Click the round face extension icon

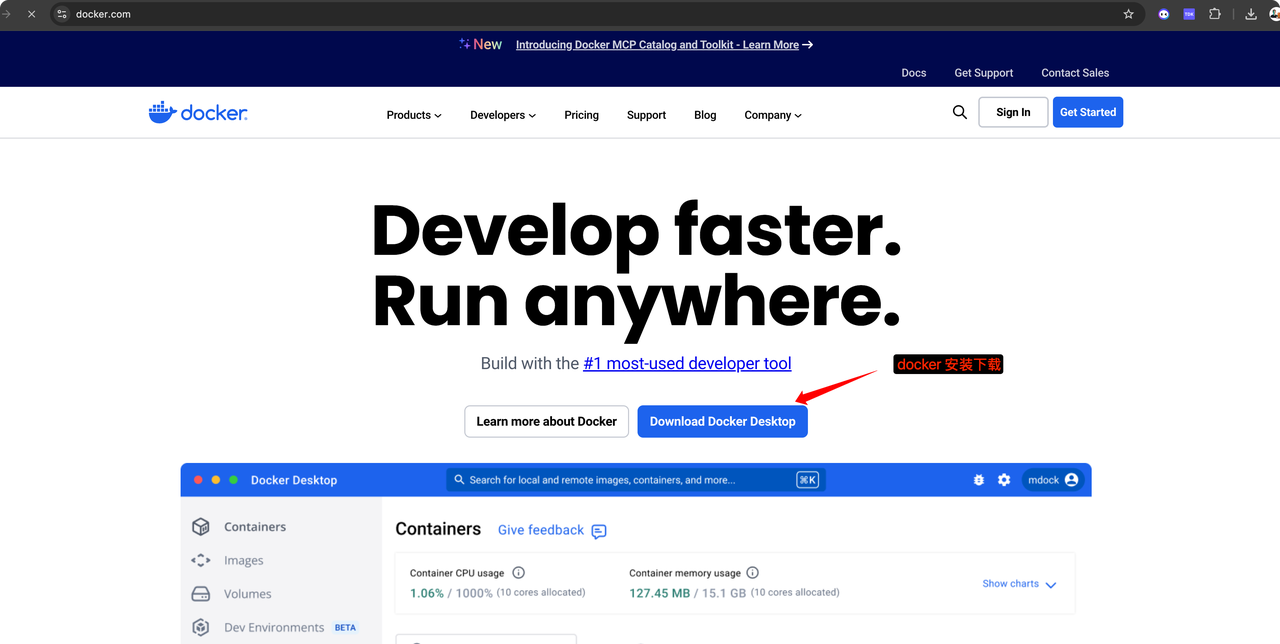(1163, 14)
